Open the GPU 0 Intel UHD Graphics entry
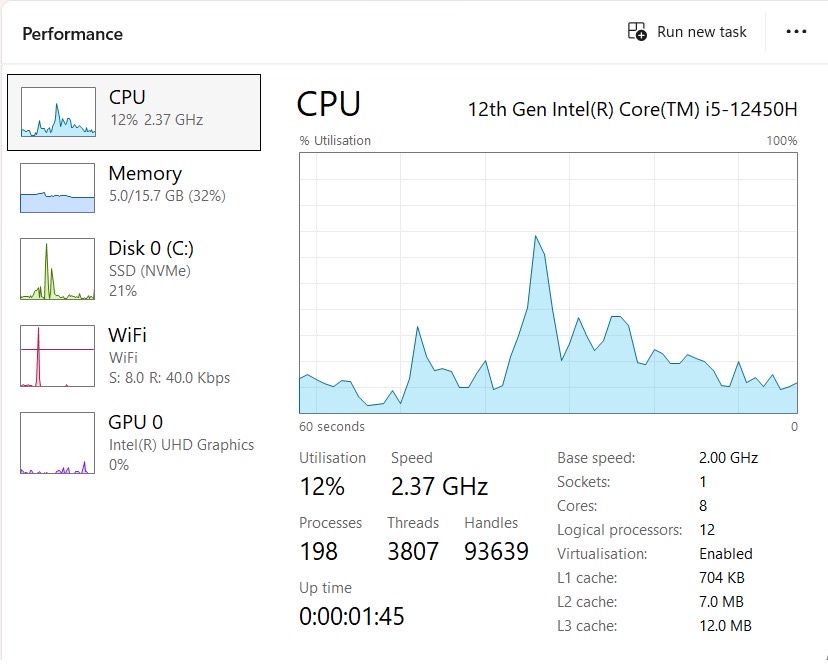 click(x=181, y=444)
